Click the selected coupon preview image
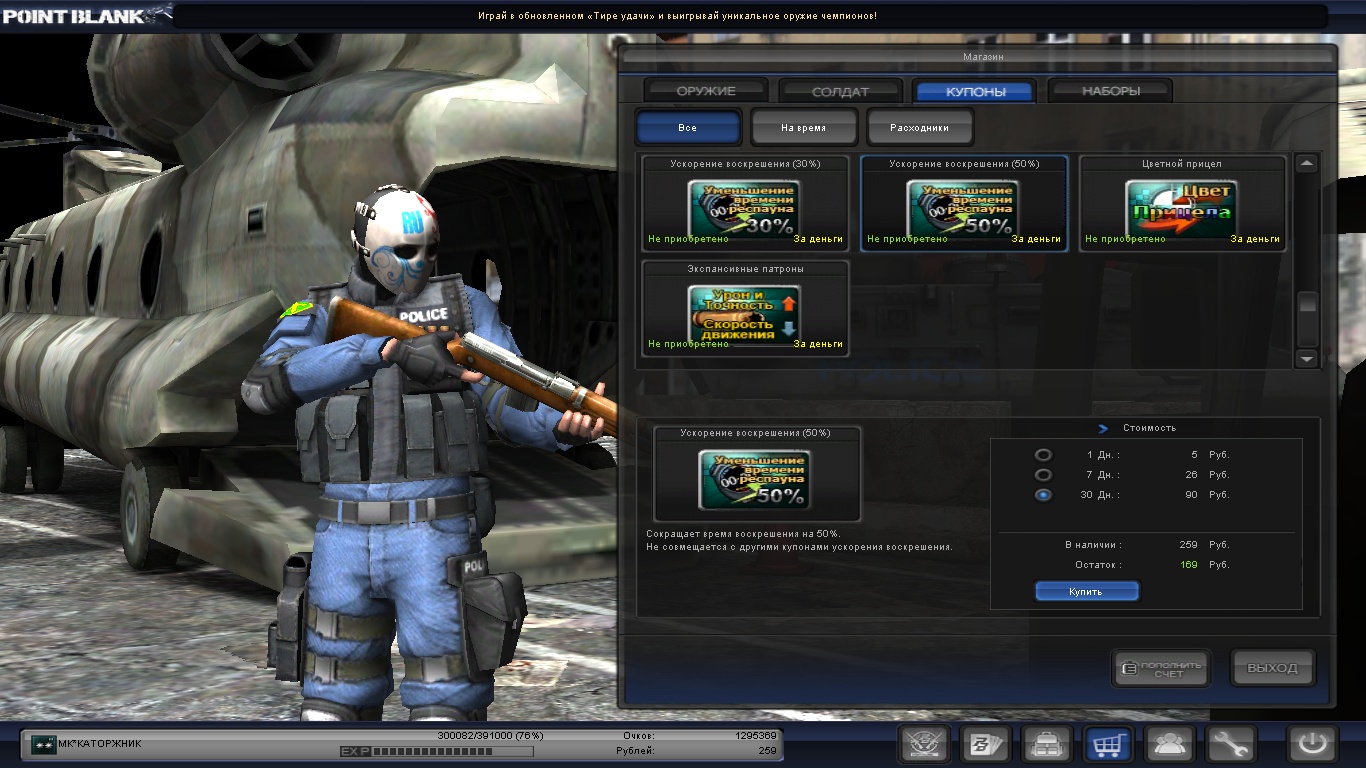Viewport: 1366px width, 768px height. 755,479
